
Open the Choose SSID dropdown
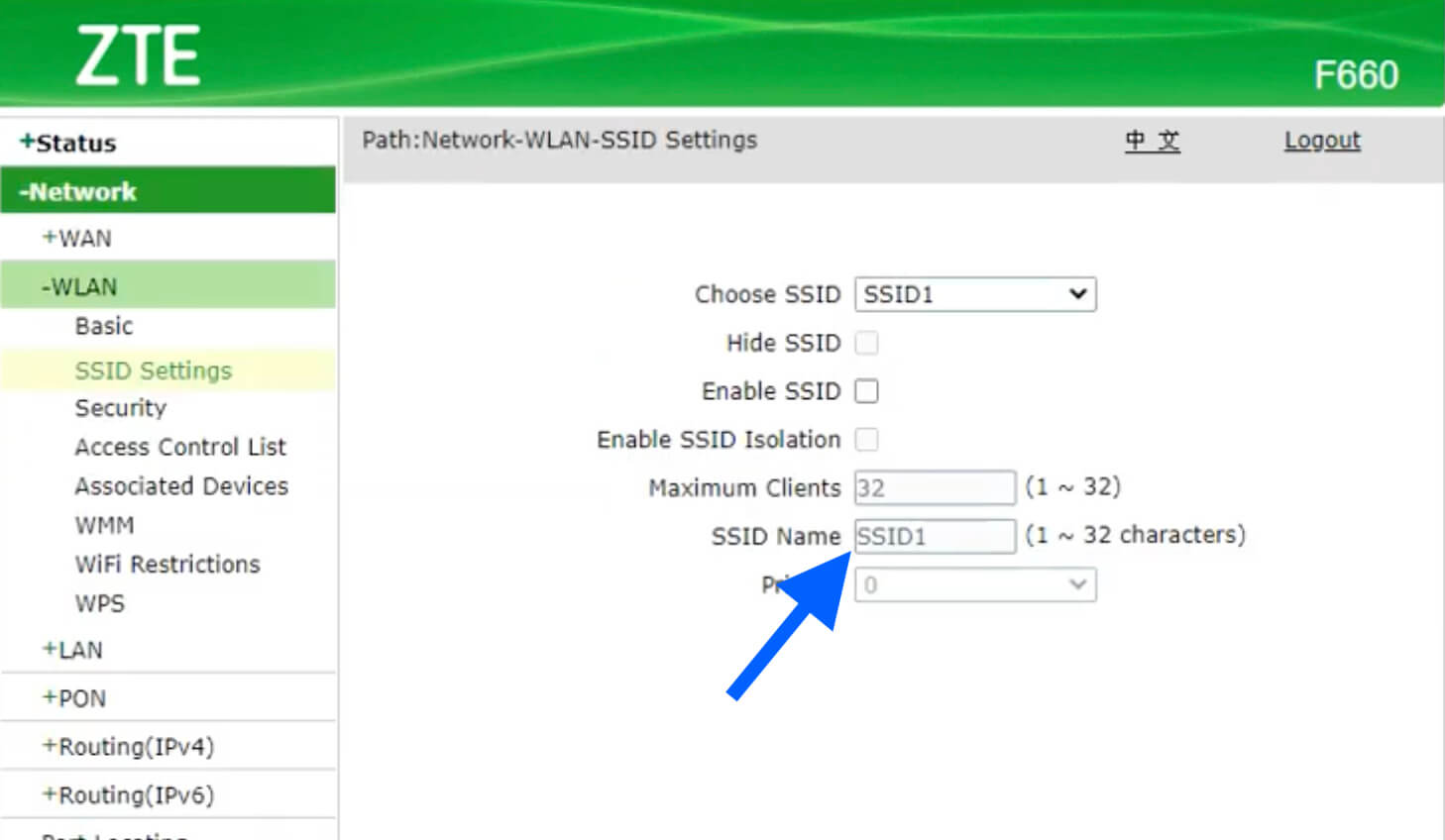[x=974, y=294]
